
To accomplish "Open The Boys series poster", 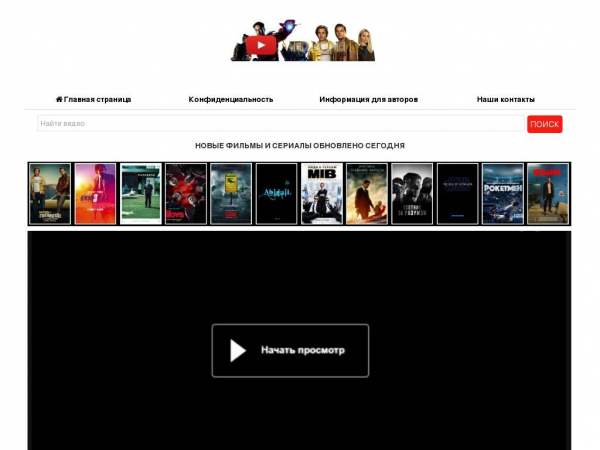I will pyautogui.click(x=186, y=194).
